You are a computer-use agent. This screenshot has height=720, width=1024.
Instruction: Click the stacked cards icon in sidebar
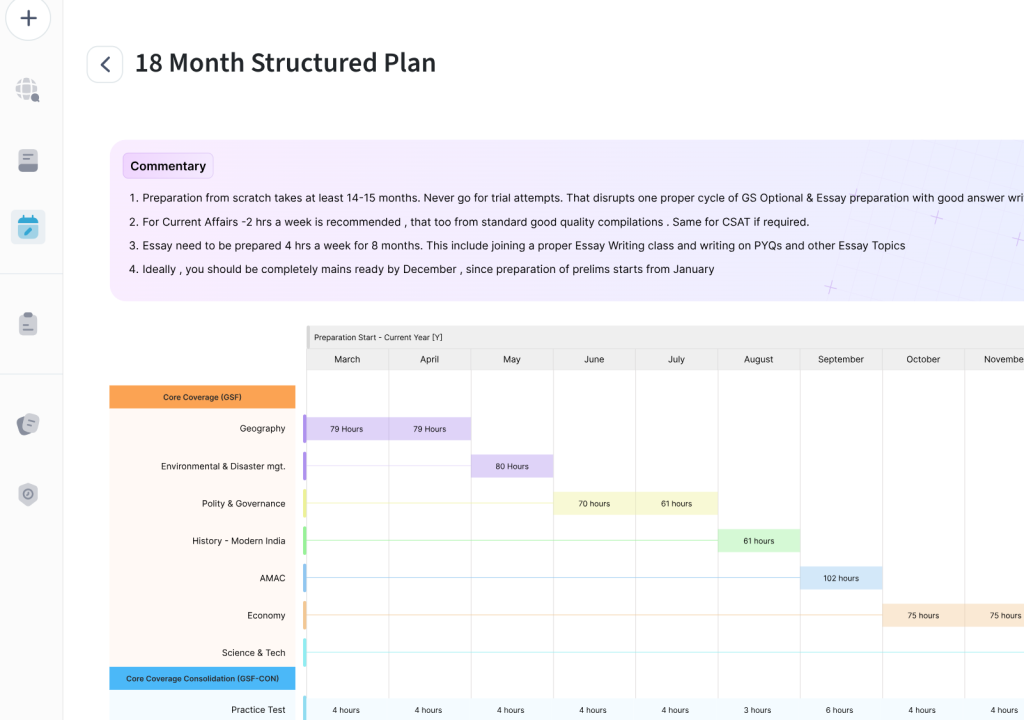(28, 425)
